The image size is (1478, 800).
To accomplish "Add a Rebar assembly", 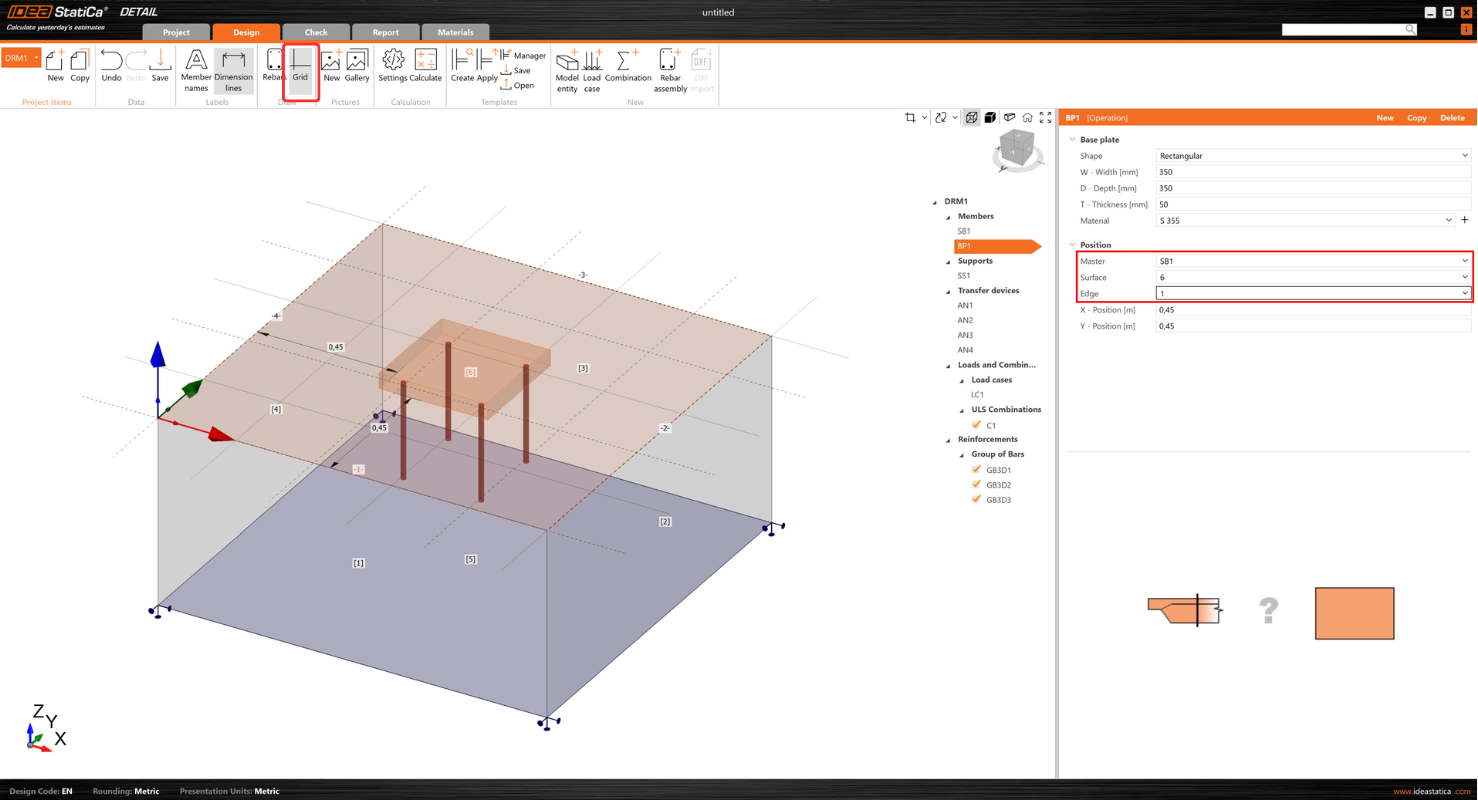I will (671, 66).
